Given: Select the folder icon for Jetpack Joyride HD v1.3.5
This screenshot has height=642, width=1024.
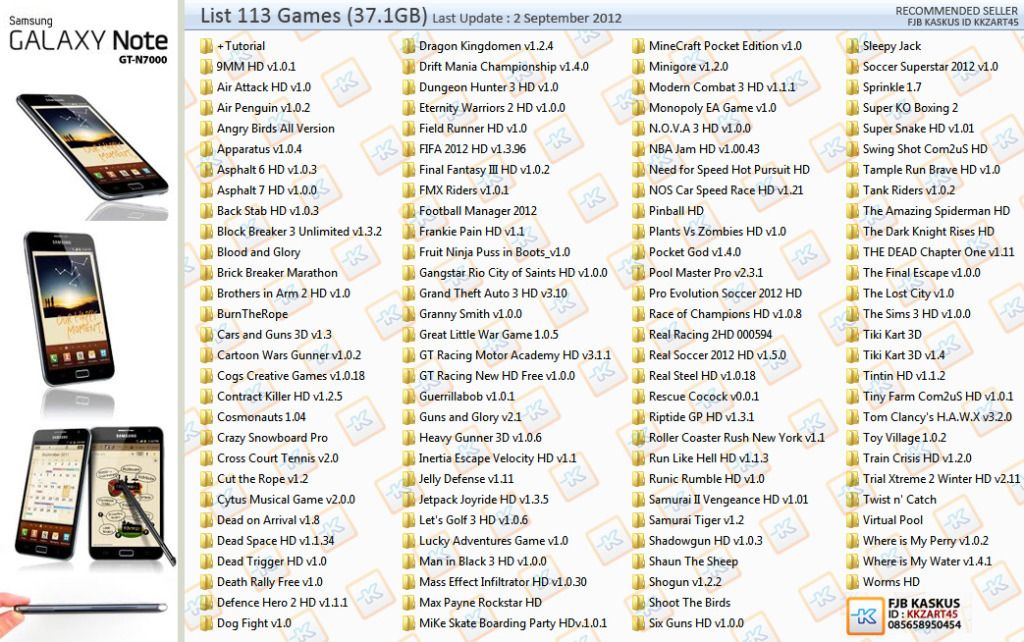Looking at the screenshot, I should tap(409, 500).
